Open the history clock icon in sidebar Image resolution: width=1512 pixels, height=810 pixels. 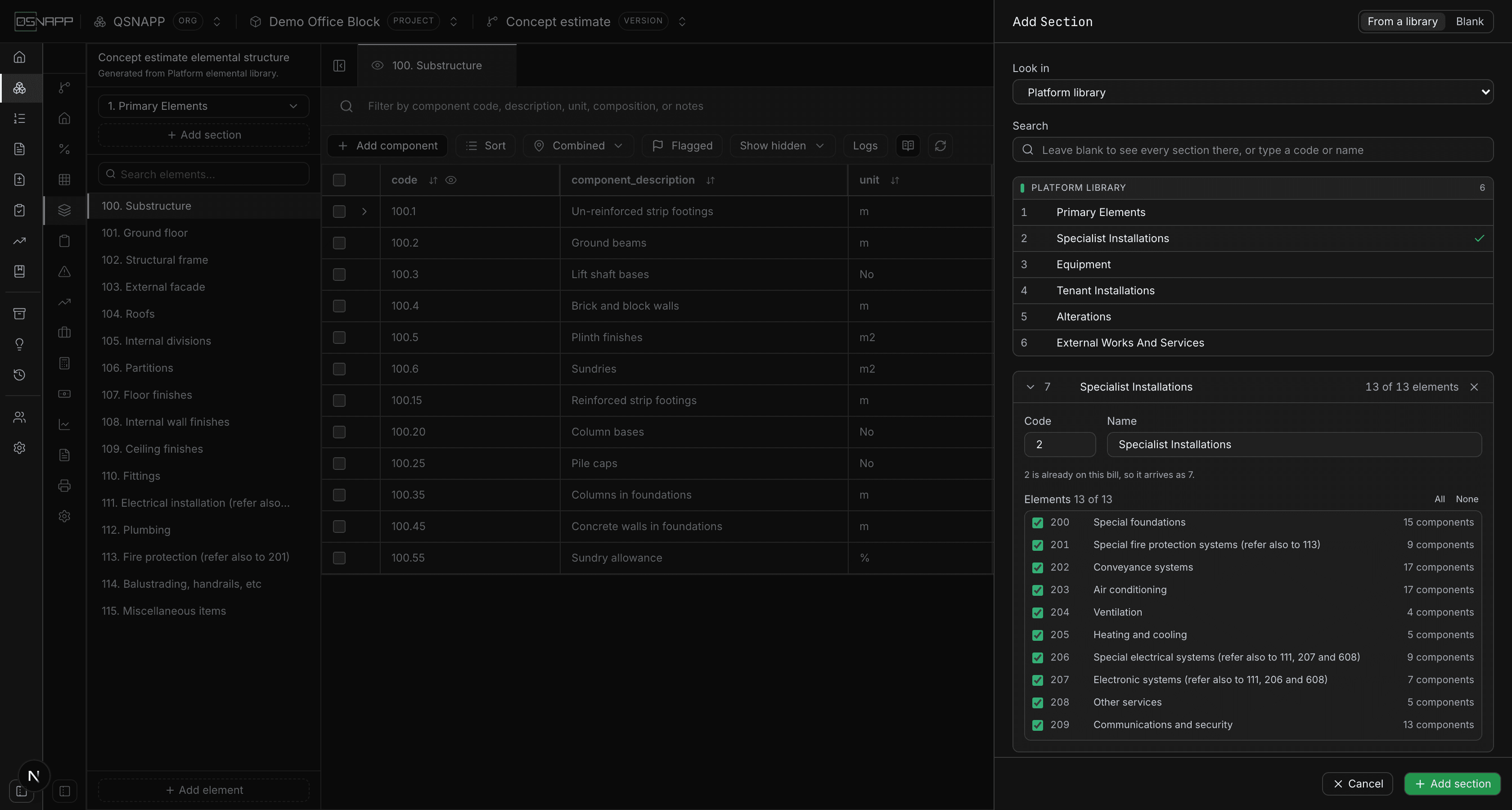[19, 374]
